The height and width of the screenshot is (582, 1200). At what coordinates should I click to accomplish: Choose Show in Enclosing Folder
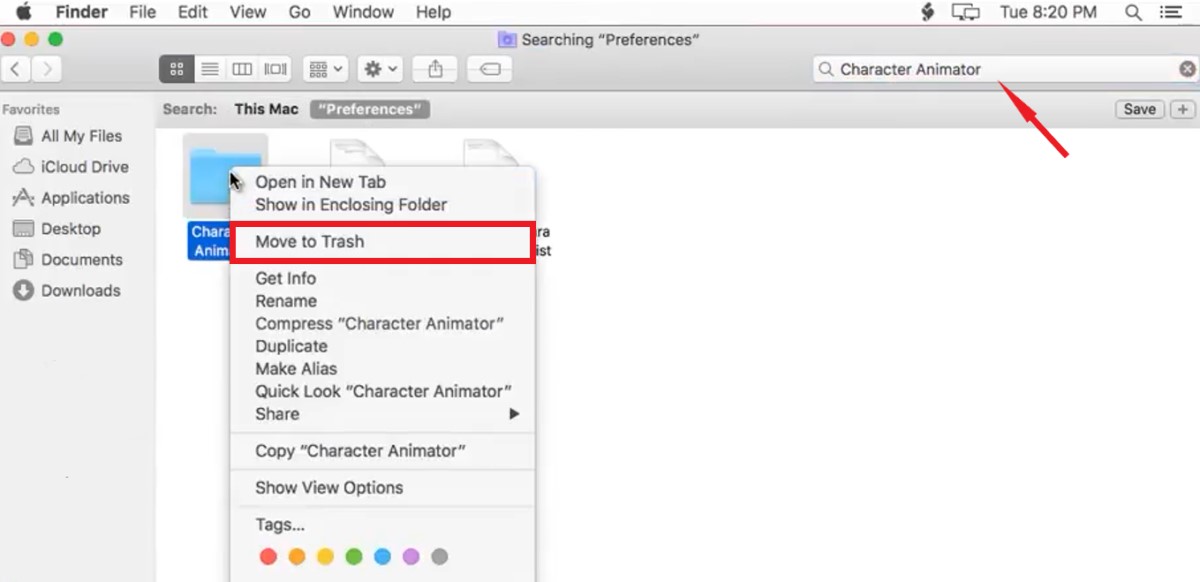351,205
